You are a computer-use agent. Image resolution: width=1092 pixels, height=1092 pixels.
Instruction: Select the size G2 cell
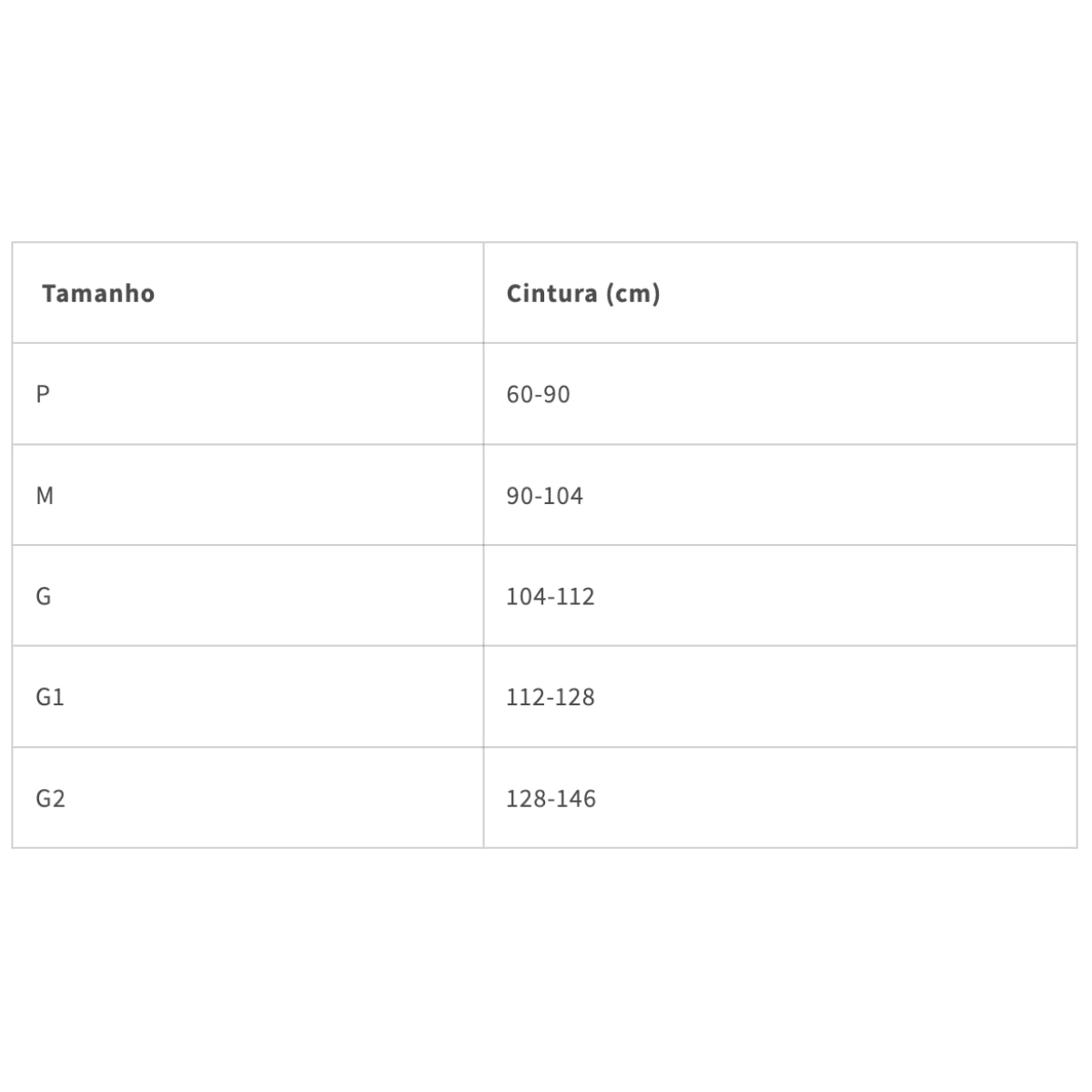click(x=248, y=798)
